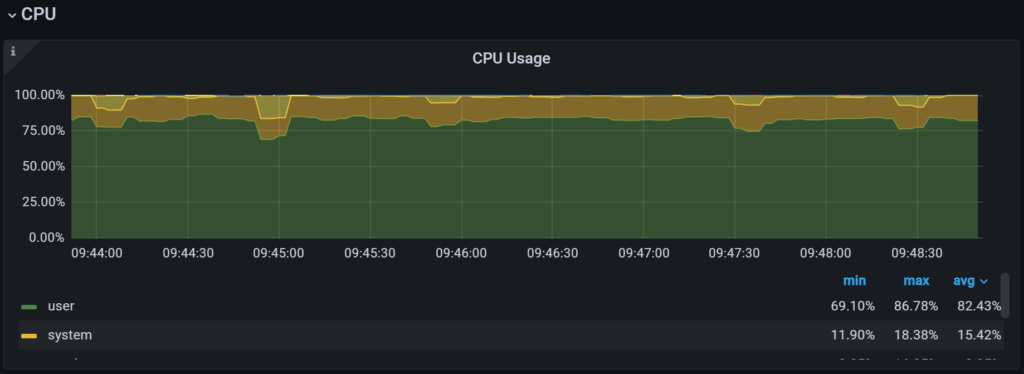This screenshot has width=1024, height=374.
Task: Click system max value 18.38%
Action: click(916, 335)
